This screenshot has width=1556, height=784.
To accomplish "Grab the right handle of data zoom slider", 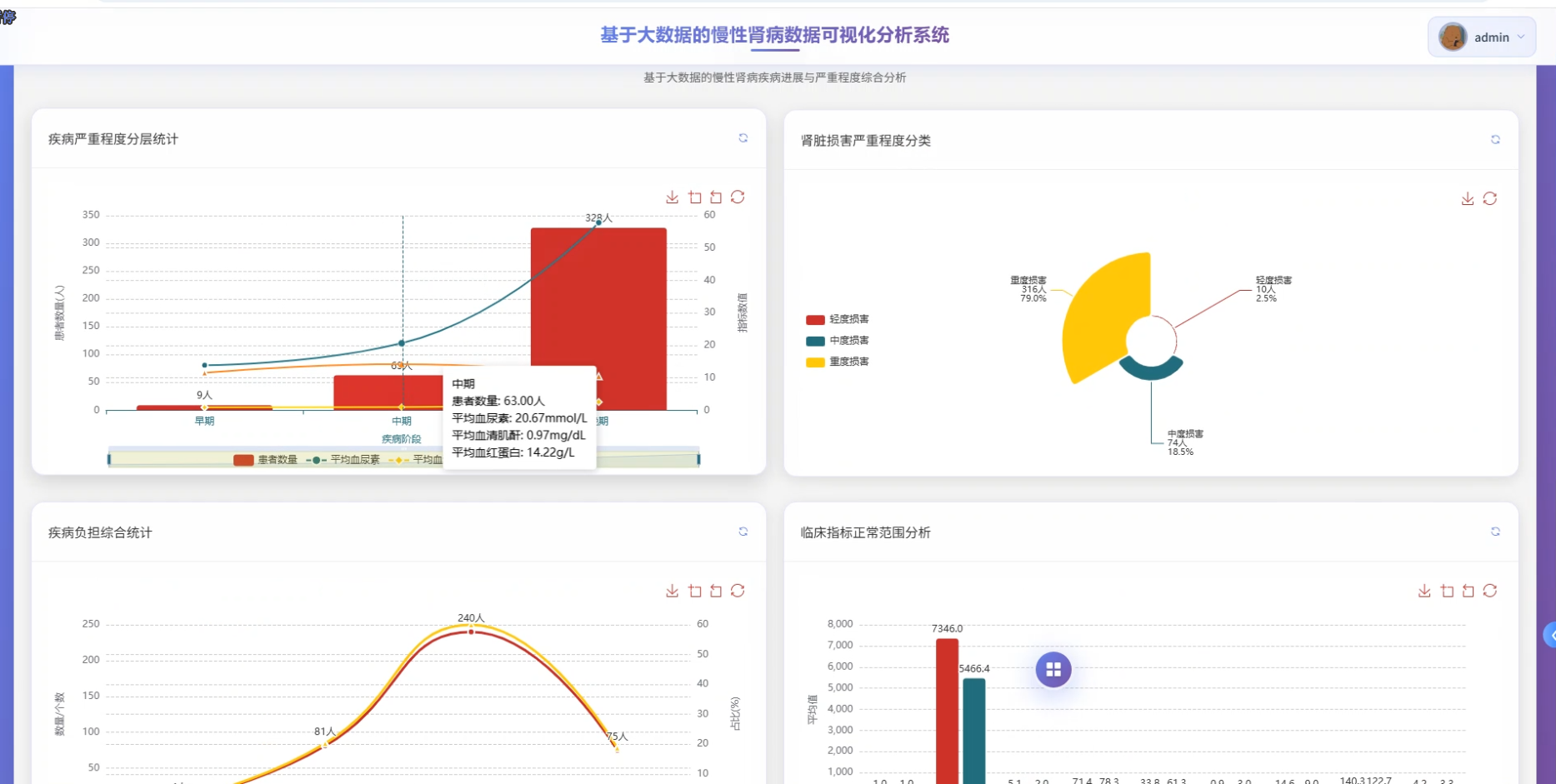I will [698, 459].
